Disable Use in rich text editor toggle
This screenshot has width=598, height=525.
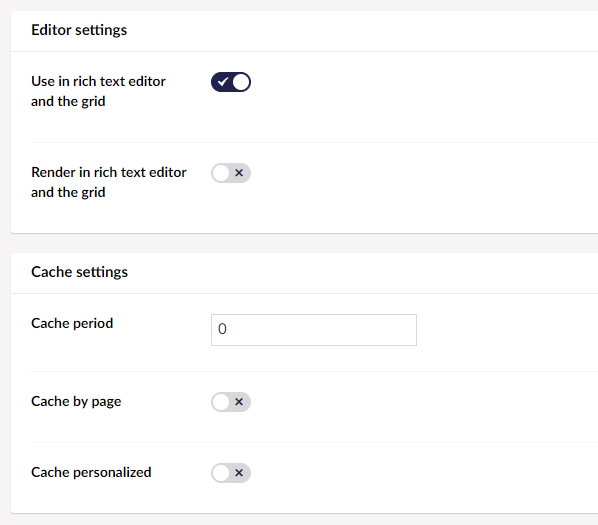tap(231, 82)
